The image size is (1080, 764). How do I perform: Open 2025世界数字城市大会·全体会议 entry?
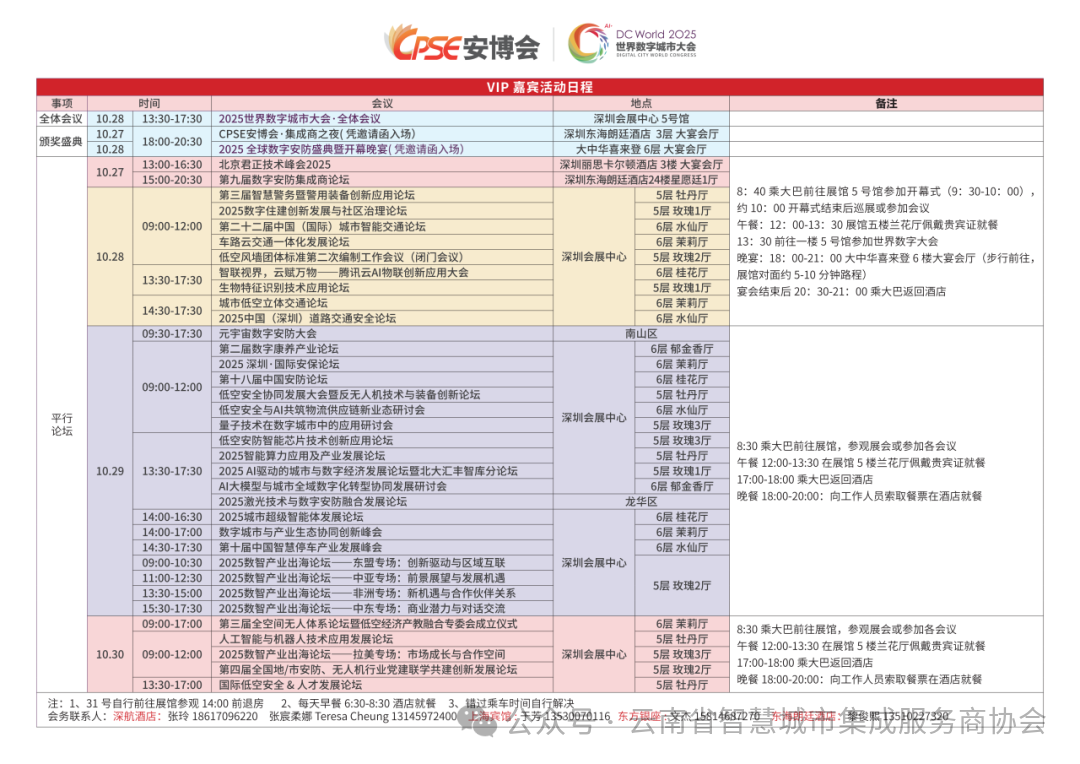pyautogui.click(x=382, y=118)
